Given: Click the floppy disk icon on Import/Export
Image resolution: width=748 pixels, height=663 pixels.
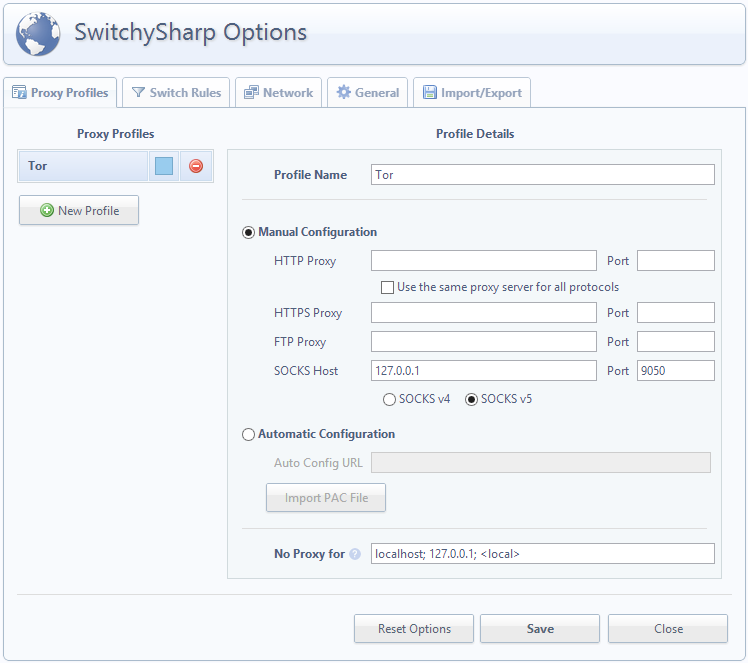Looking at the screenshot, I should (x=430, y=92).
